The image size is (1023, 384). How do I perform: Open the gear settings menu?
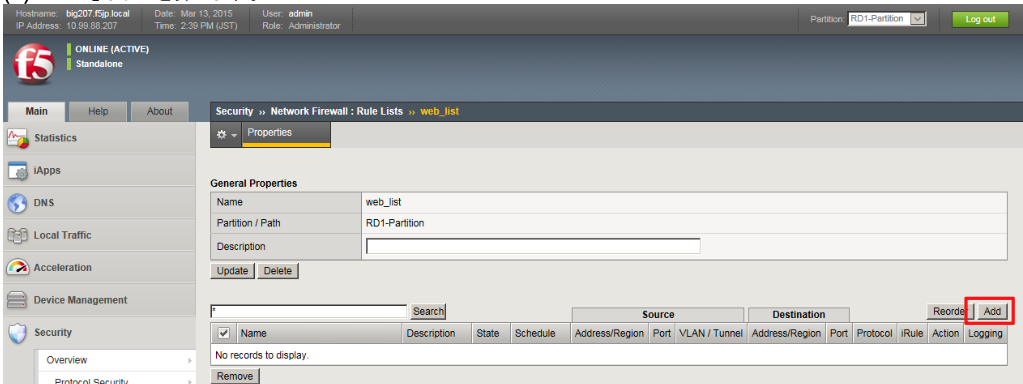pos(226,134)
